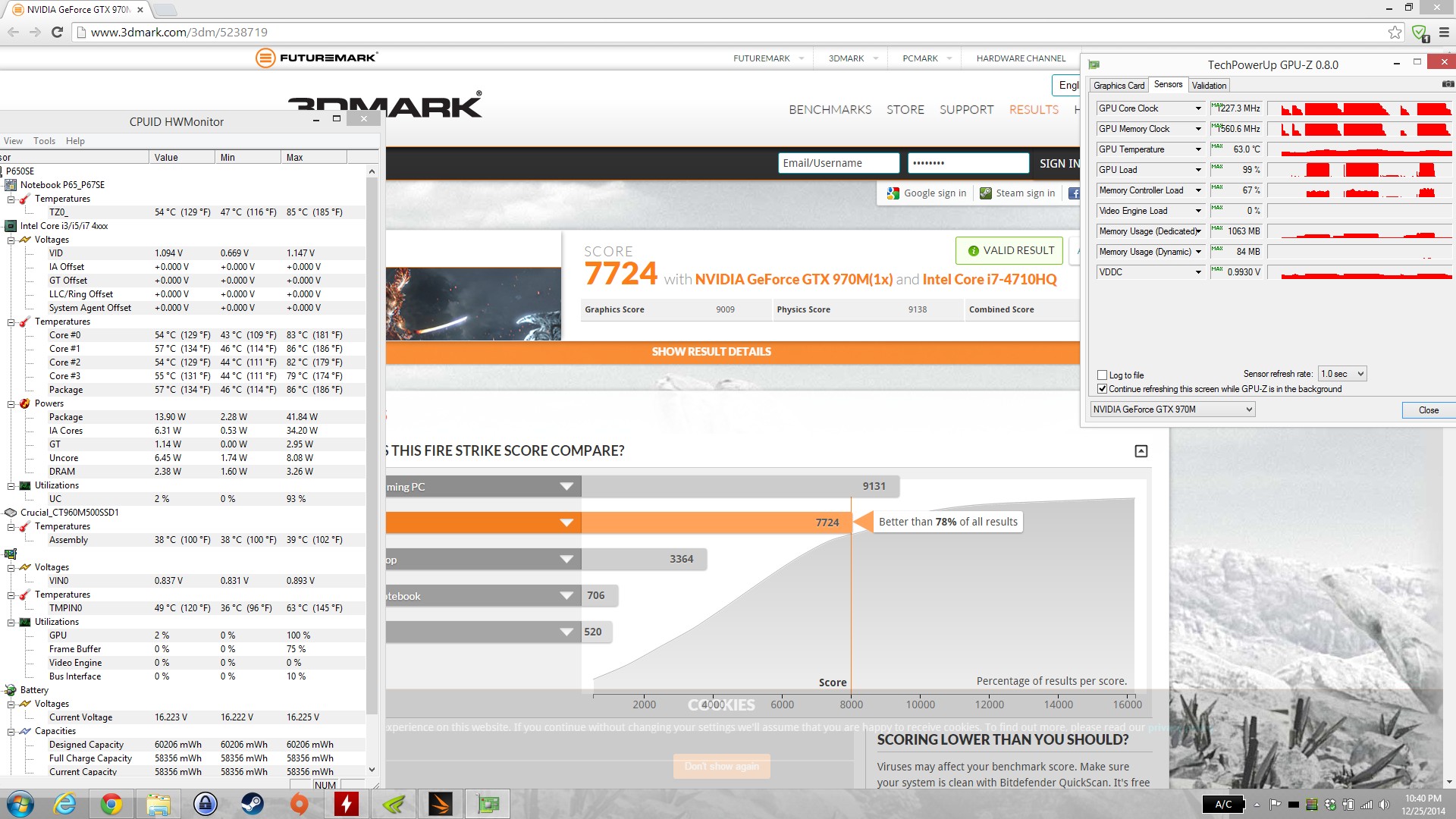Open the GPU Load sensor dropdown
This screenshot has width=1456, height=819.
(1198, 170)
